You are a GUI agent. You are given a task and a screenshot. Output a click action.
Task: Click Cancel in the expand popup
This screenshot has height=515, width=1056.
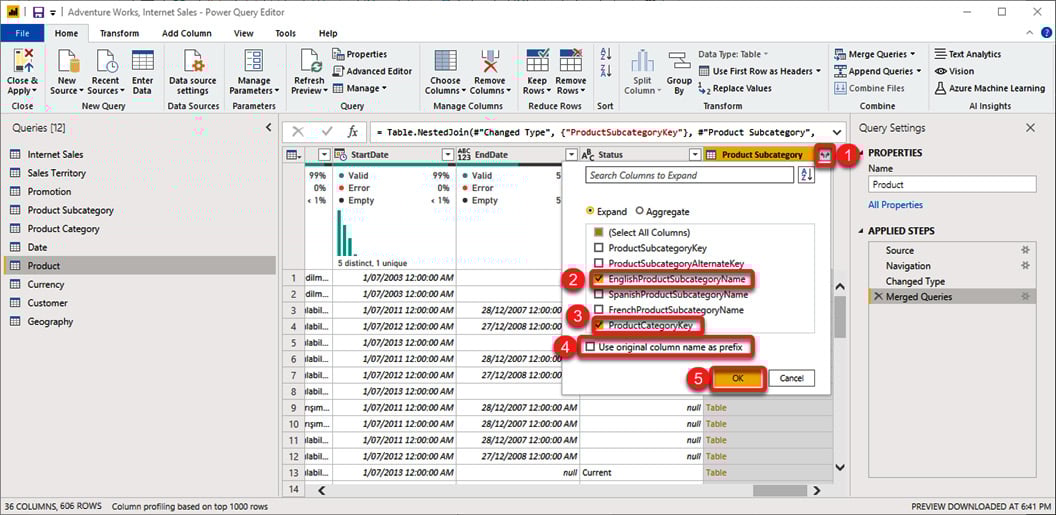[x=791, y=378]
